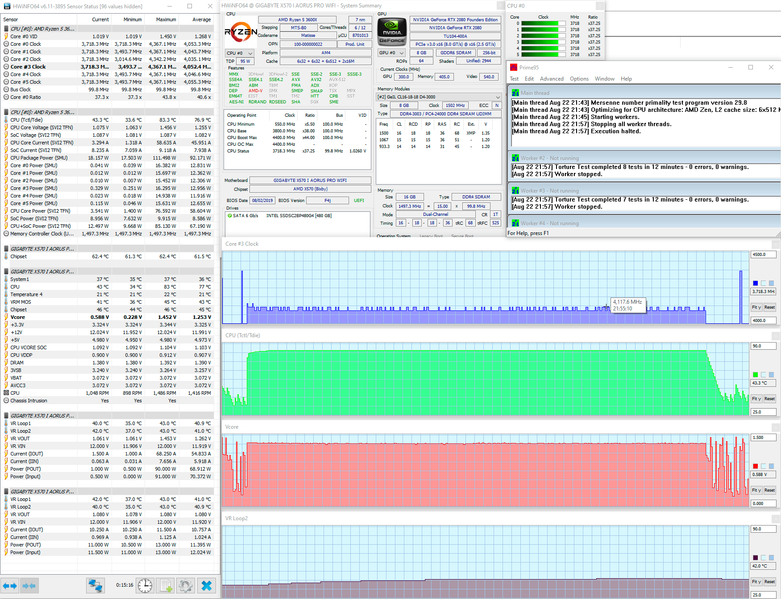
Task: Click the Ryzen logo in System Summary
Action: click(240, 32)
